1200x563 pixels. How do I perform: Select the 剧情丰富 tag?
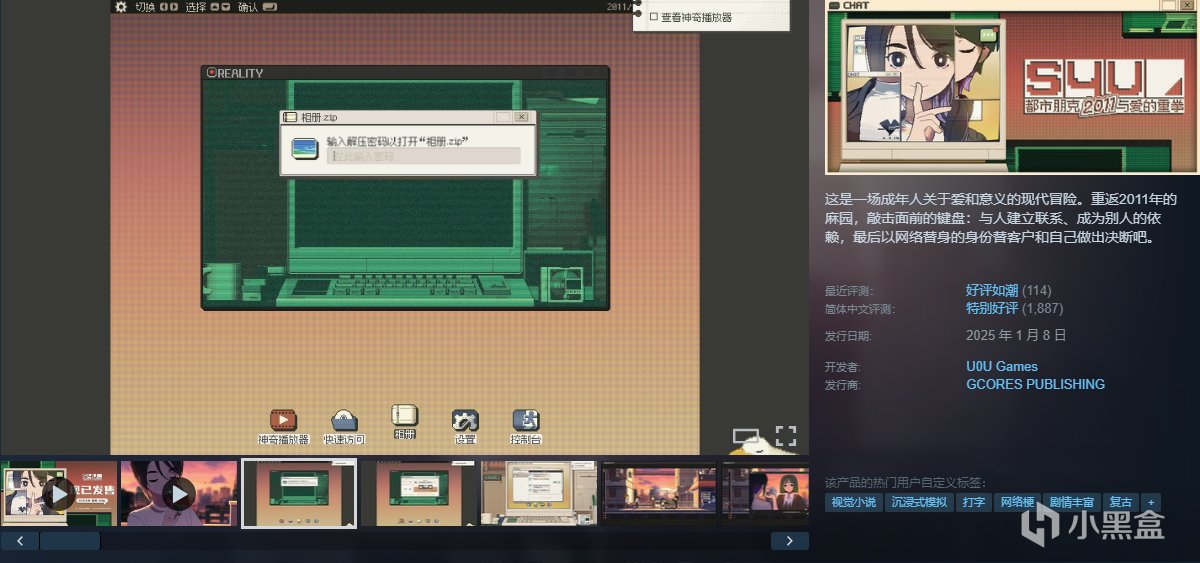coord(1071,502)
